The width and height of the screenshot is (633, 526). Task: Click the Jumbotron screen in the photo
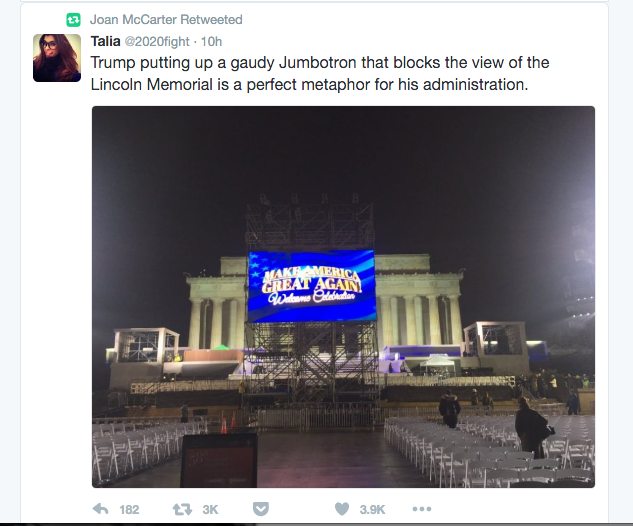311,285
